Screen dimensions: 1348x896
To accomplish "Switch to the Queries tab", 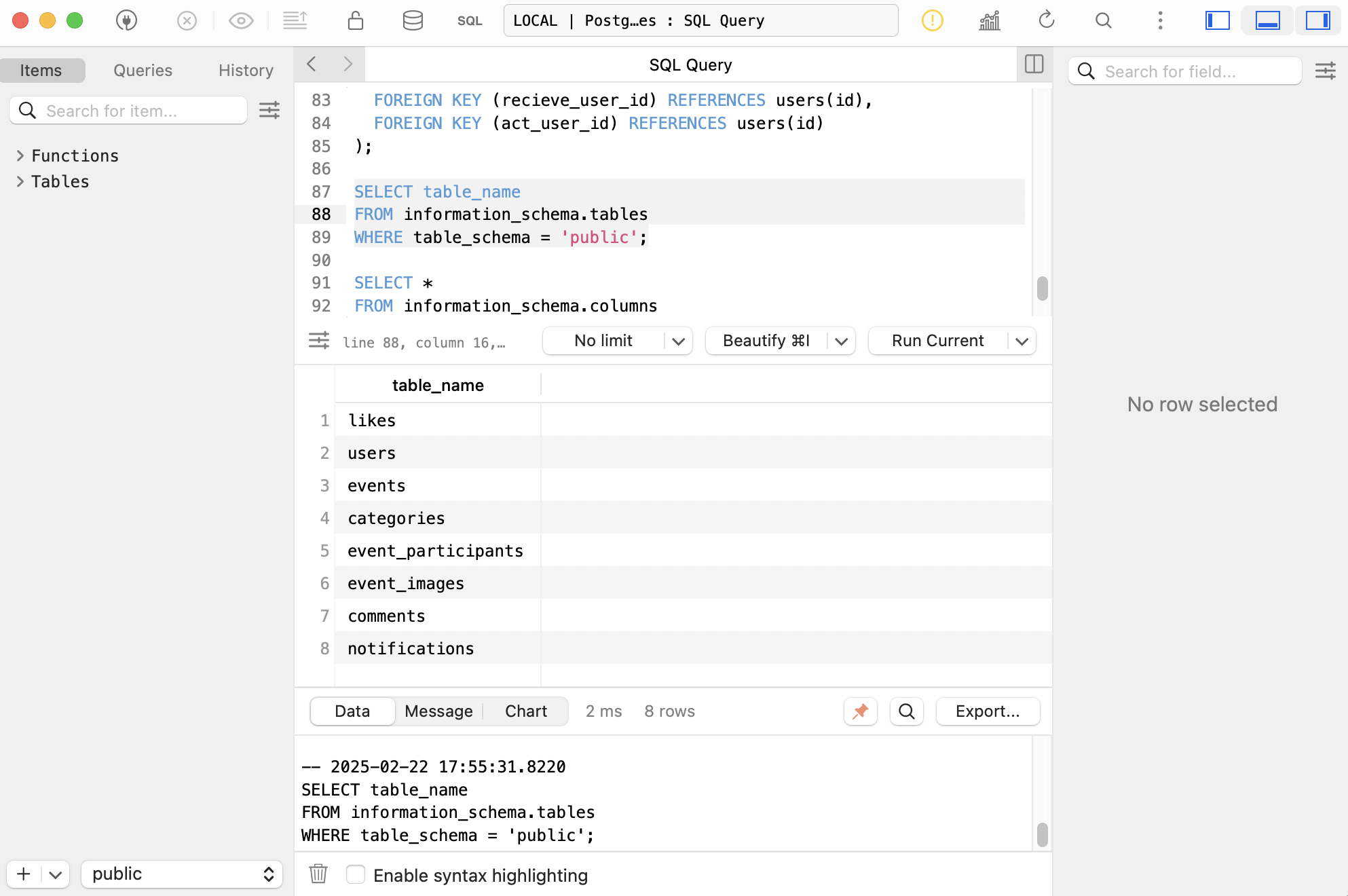I will coord(143,70).
